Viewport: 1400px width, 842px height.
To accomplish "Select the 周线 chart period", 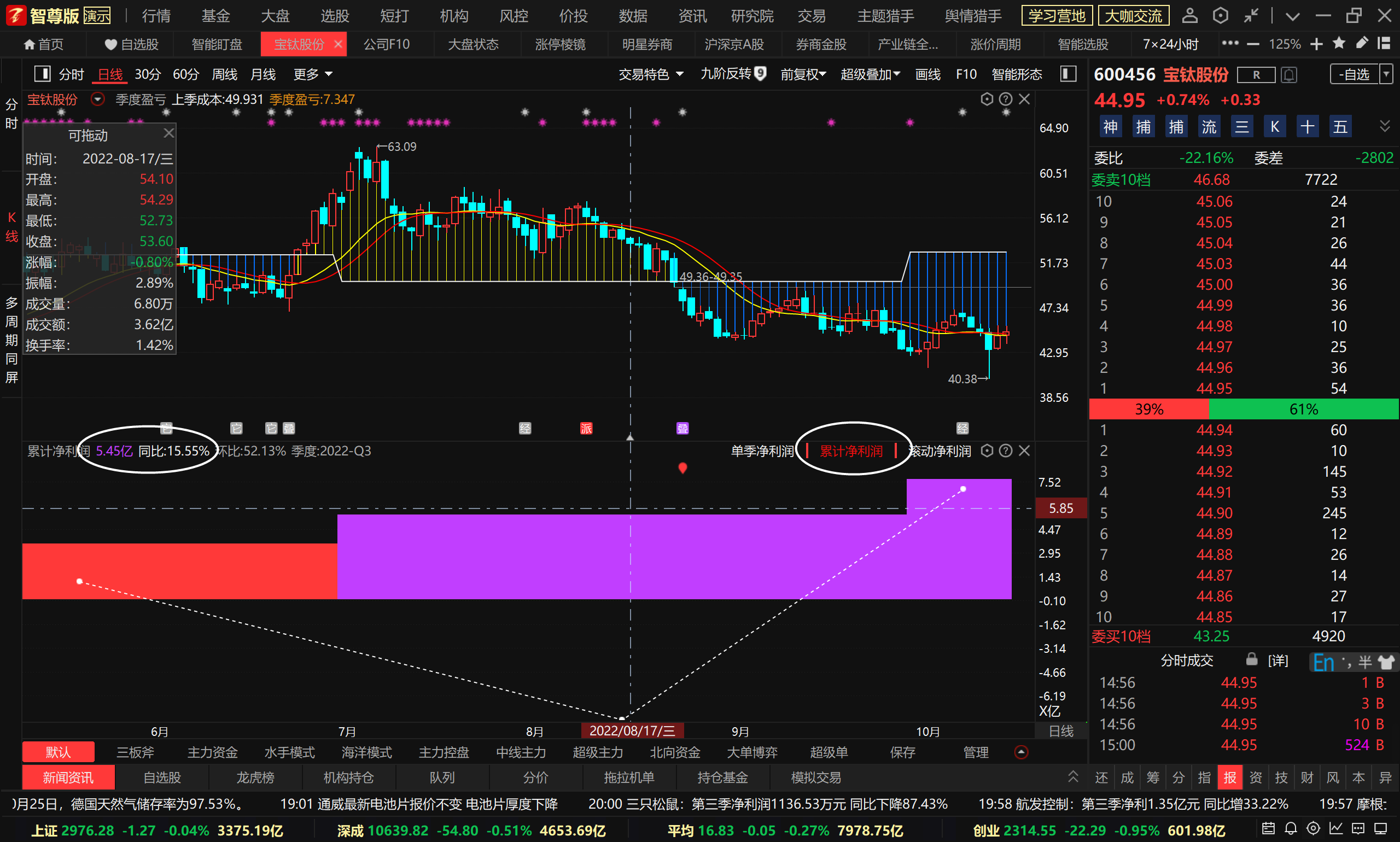I will click(x=224, y=74).
